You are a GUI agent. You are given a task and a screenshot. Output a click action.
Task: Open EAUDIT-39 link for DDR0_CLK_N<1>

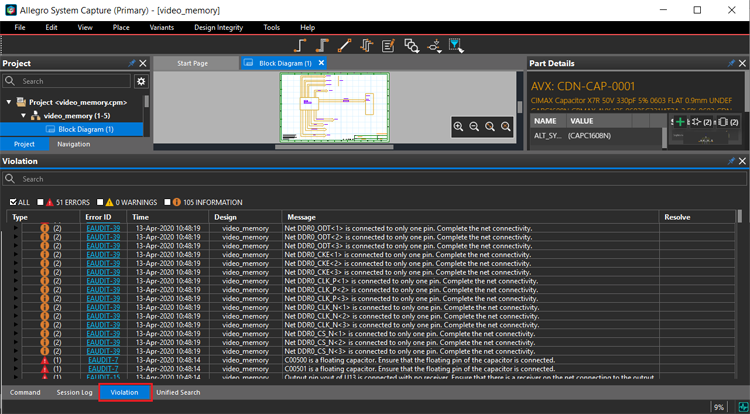click(103, 307)
